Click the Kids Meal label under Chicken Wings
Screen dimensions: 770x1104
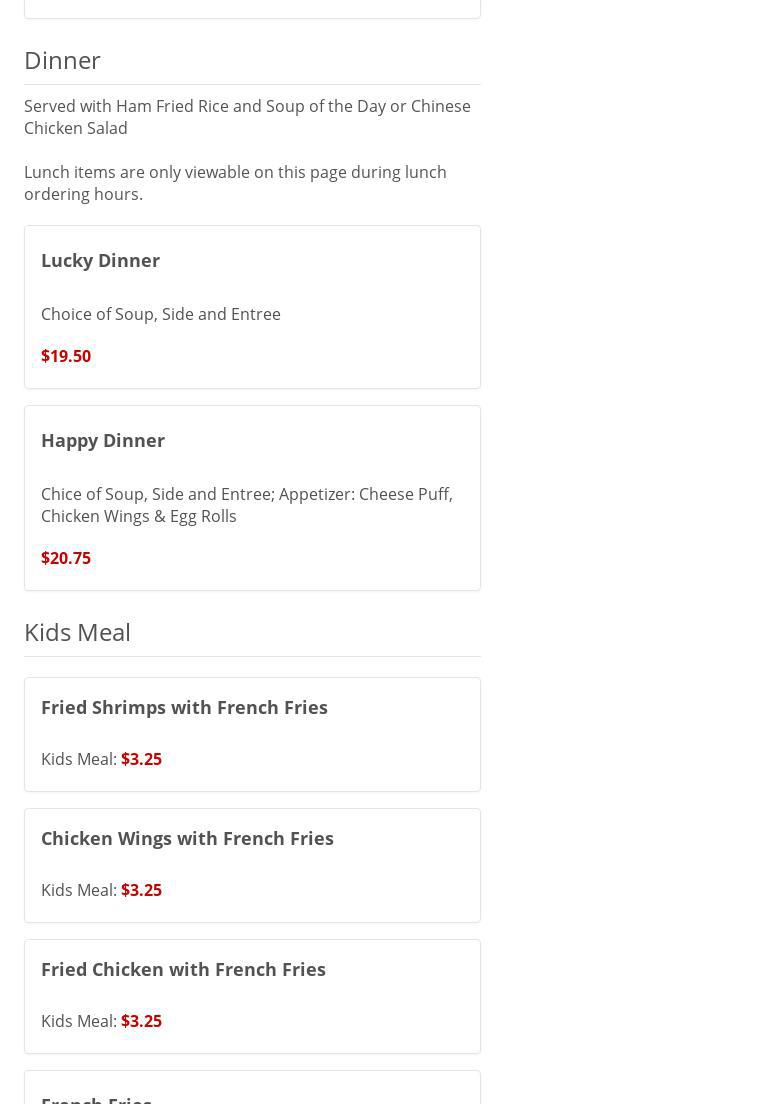pyautogui.click(x=78, y=890)
